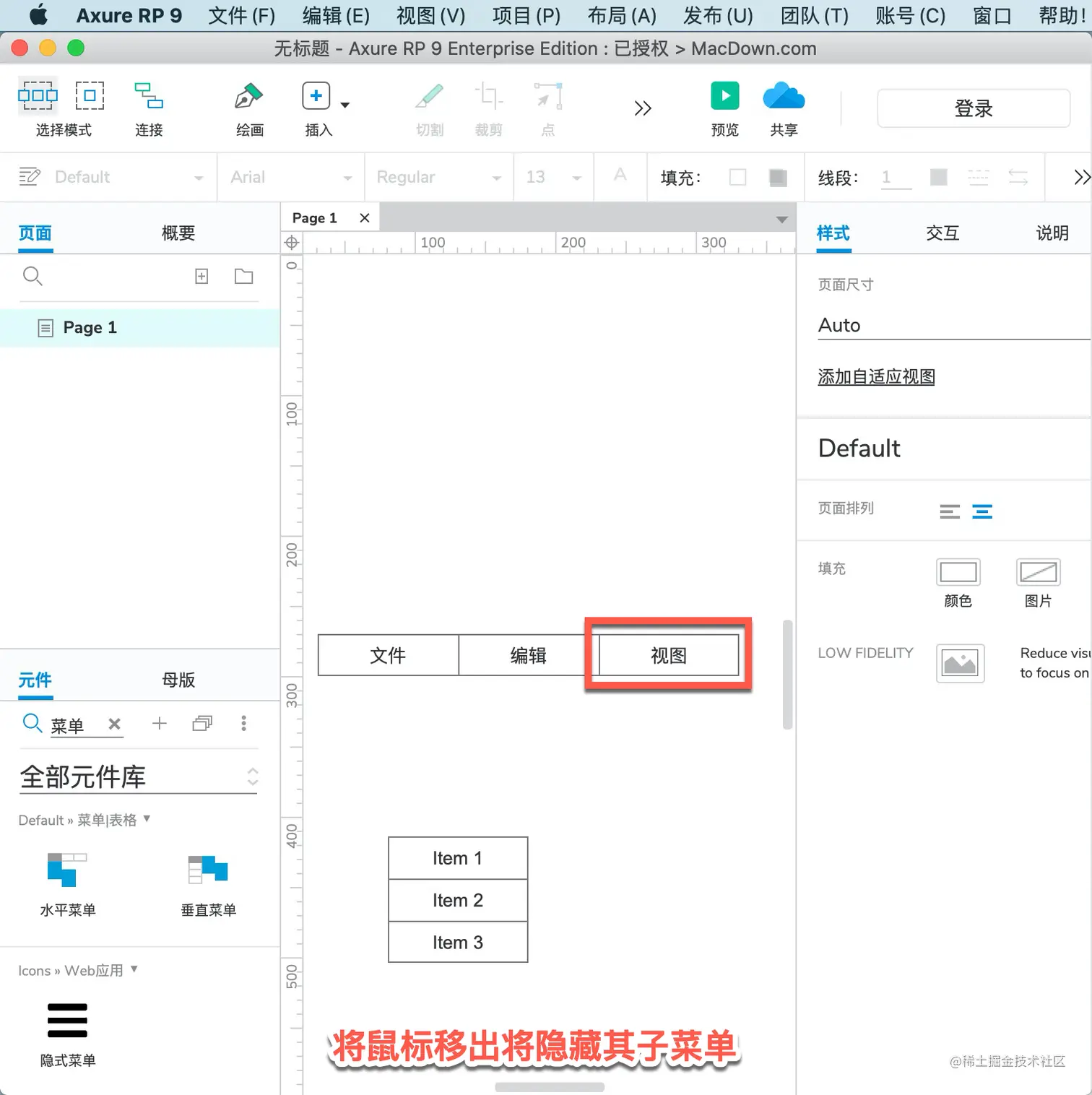Toggle the LOW FIDELITY mode image button
The width and height of the screenshot is (1092, 1095).
960,663
